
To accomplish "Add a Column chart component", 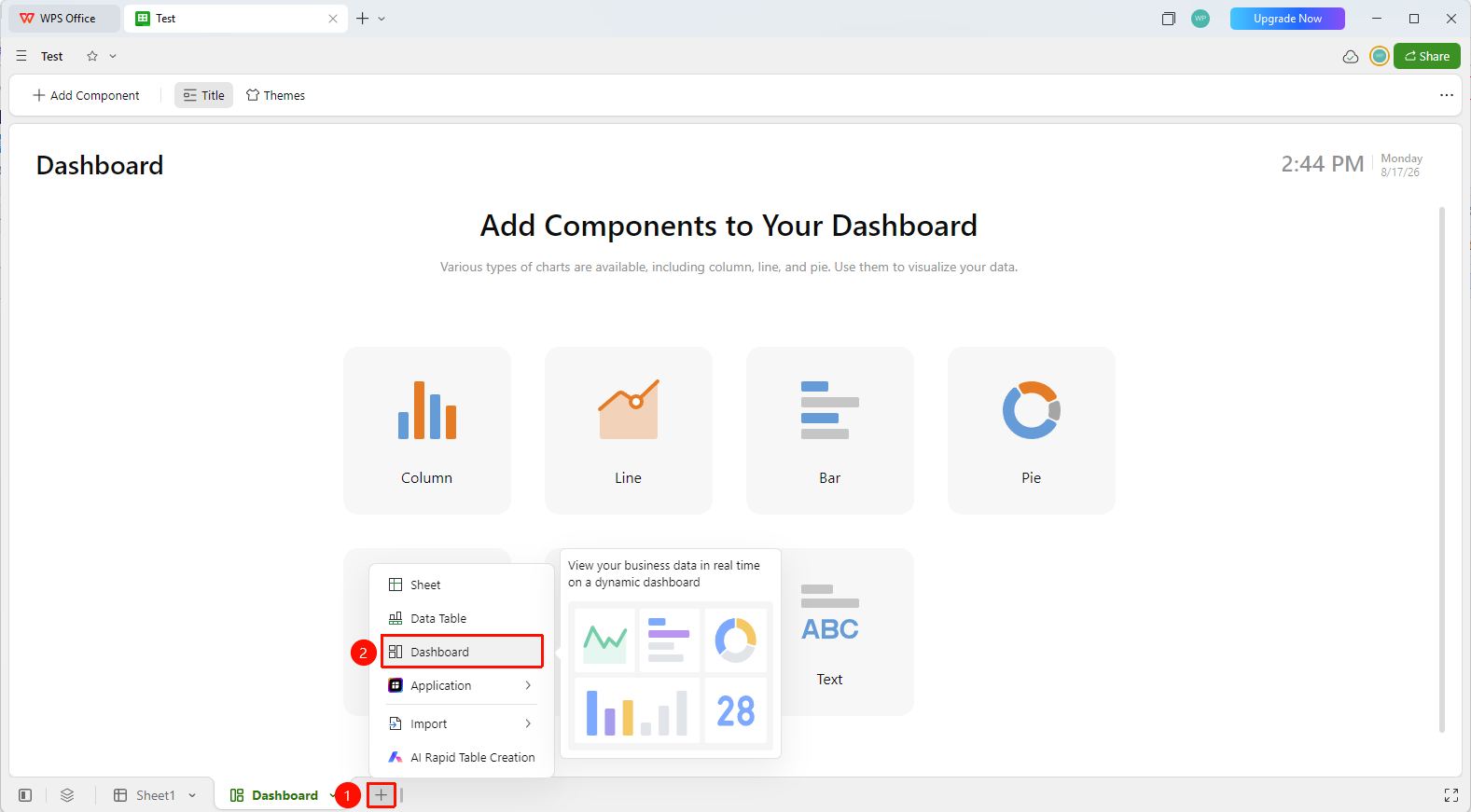I will pyautogui.click(x=427, y=431).
